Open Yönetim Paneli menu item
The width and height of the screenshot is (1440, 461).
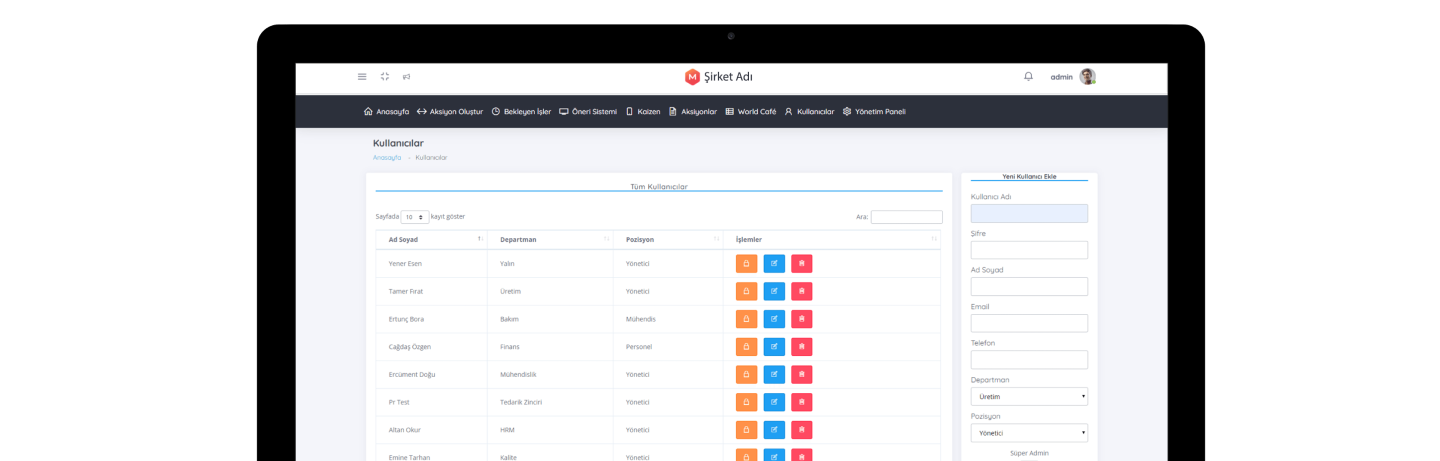point(874,111)
